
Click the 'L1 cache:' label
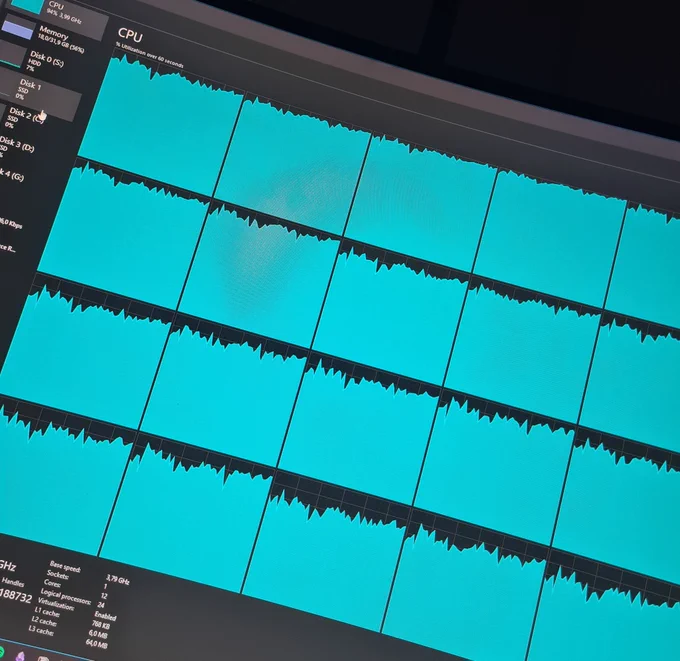pos(47,612)
